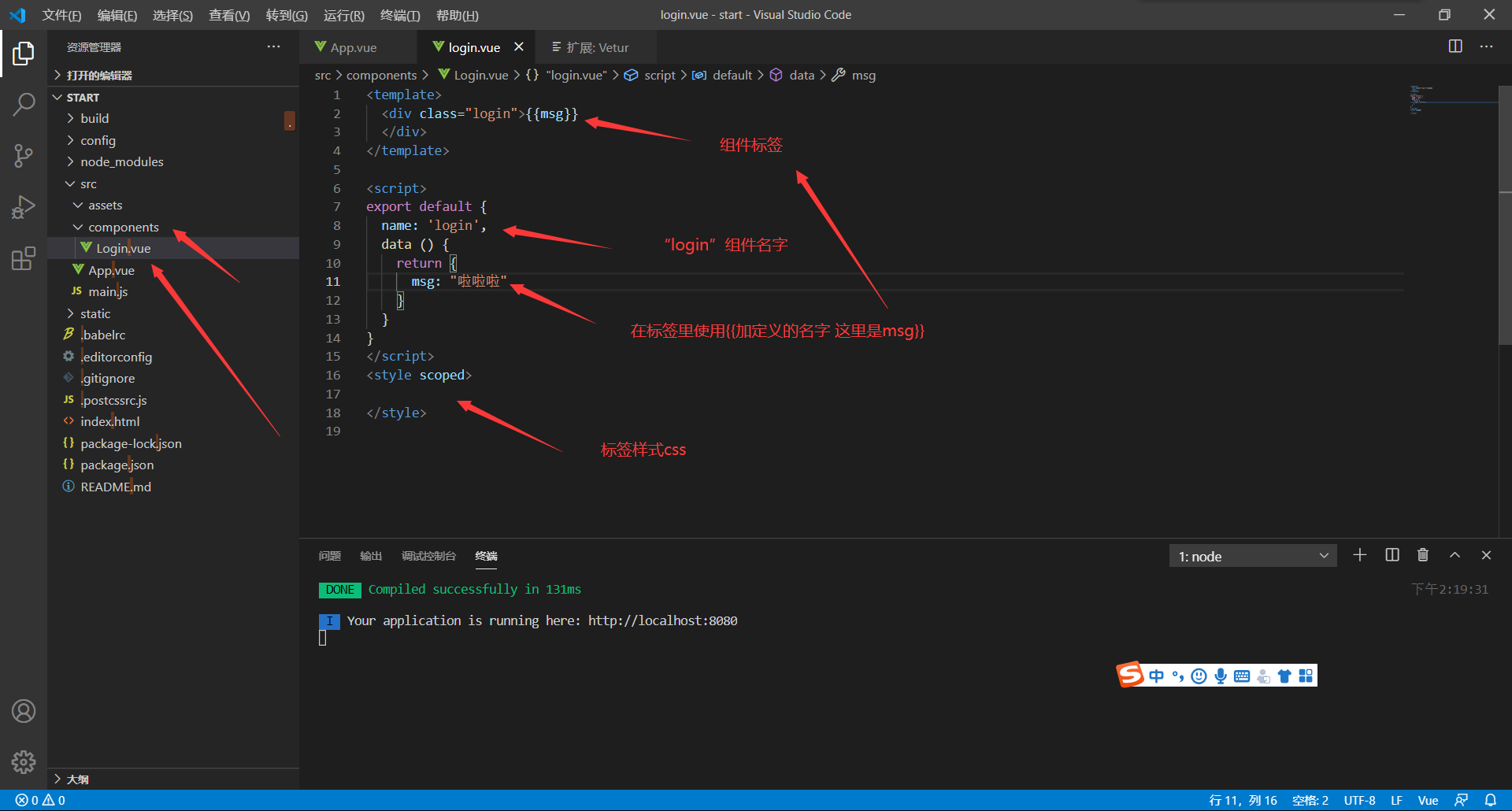Click the components breadcrumb segment
This screenshot has width=1512, height=811.
tap(381, 75)
